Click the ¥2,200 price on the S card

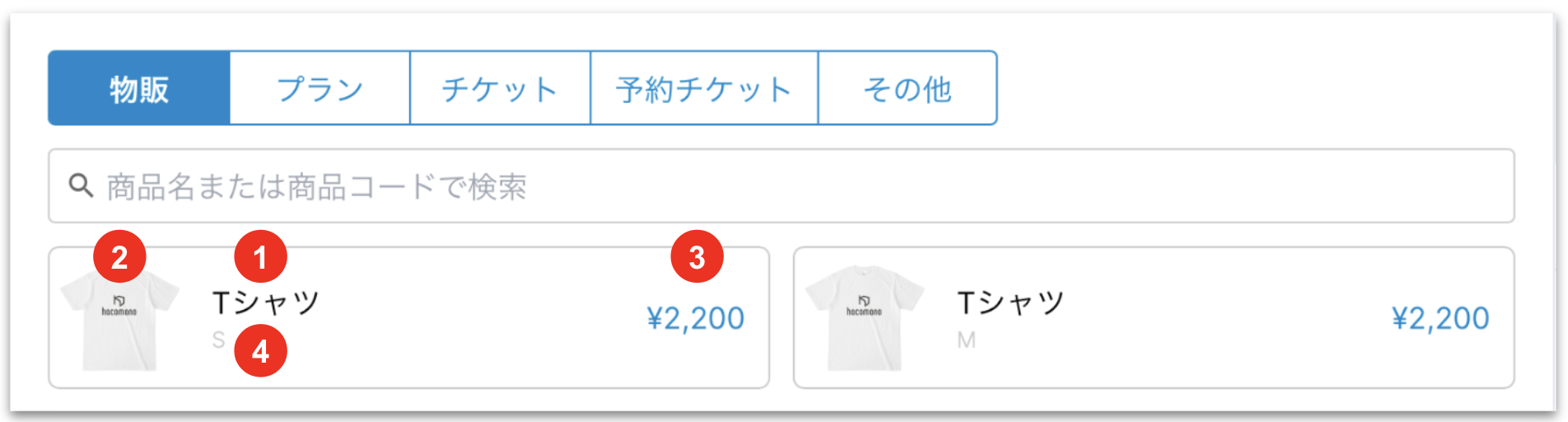(695, 318)
